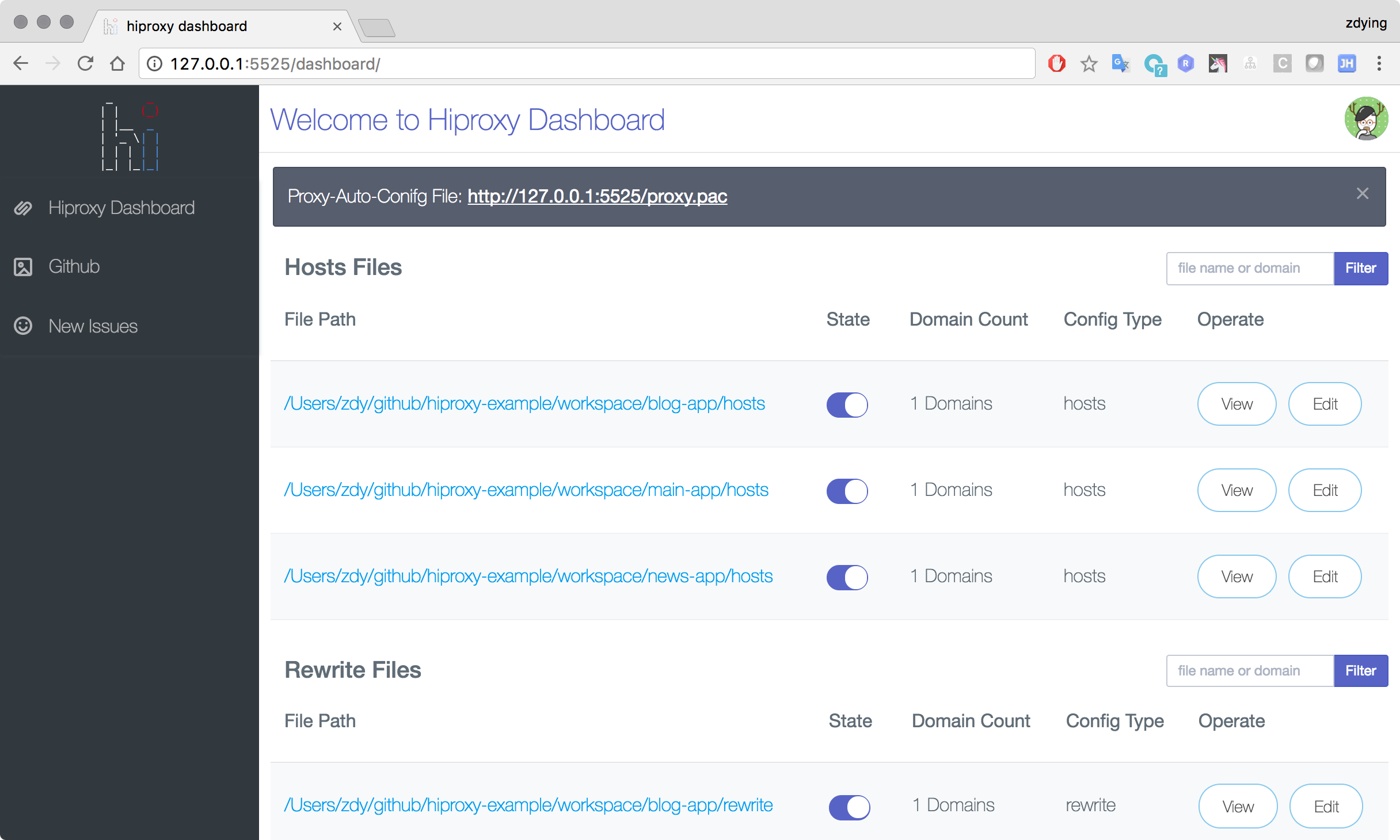Open the JH extension icon
This screenshot has height=840, width=1400.
[x=1347, y=63]
